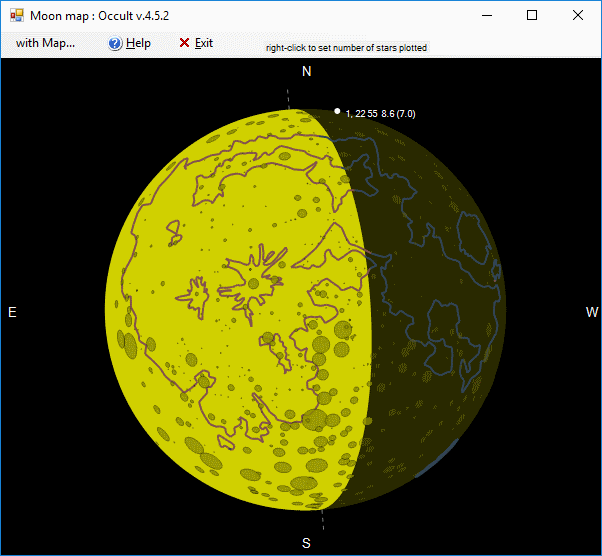Screen dimensions: 602x556
Task: Open the 'with Map...' menu
Action: tap(45, 43)
